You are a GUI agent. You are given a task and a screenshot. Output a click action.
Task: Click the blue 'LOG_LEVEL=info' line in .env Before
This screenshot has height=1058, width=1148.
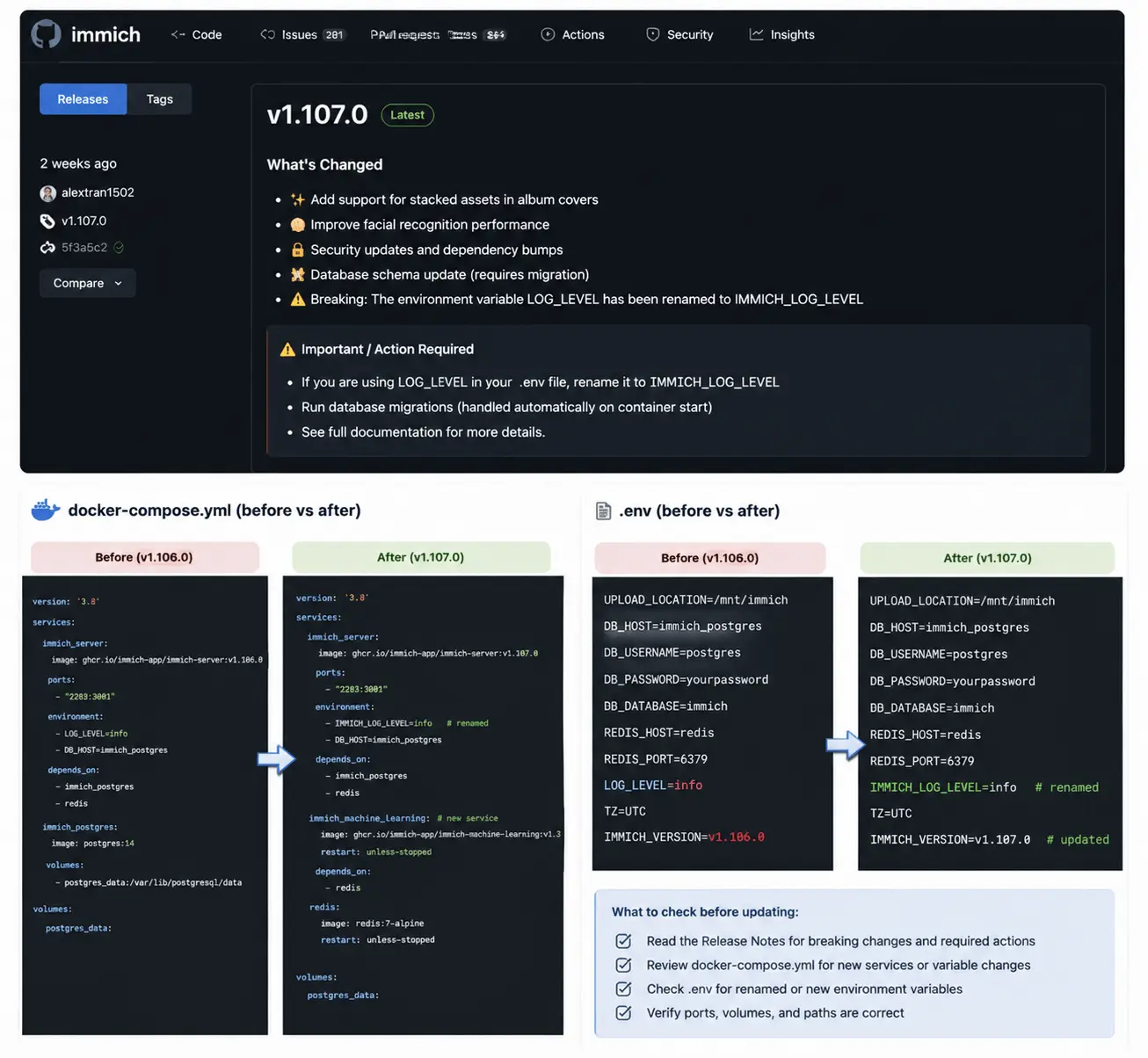click(653, 786)
